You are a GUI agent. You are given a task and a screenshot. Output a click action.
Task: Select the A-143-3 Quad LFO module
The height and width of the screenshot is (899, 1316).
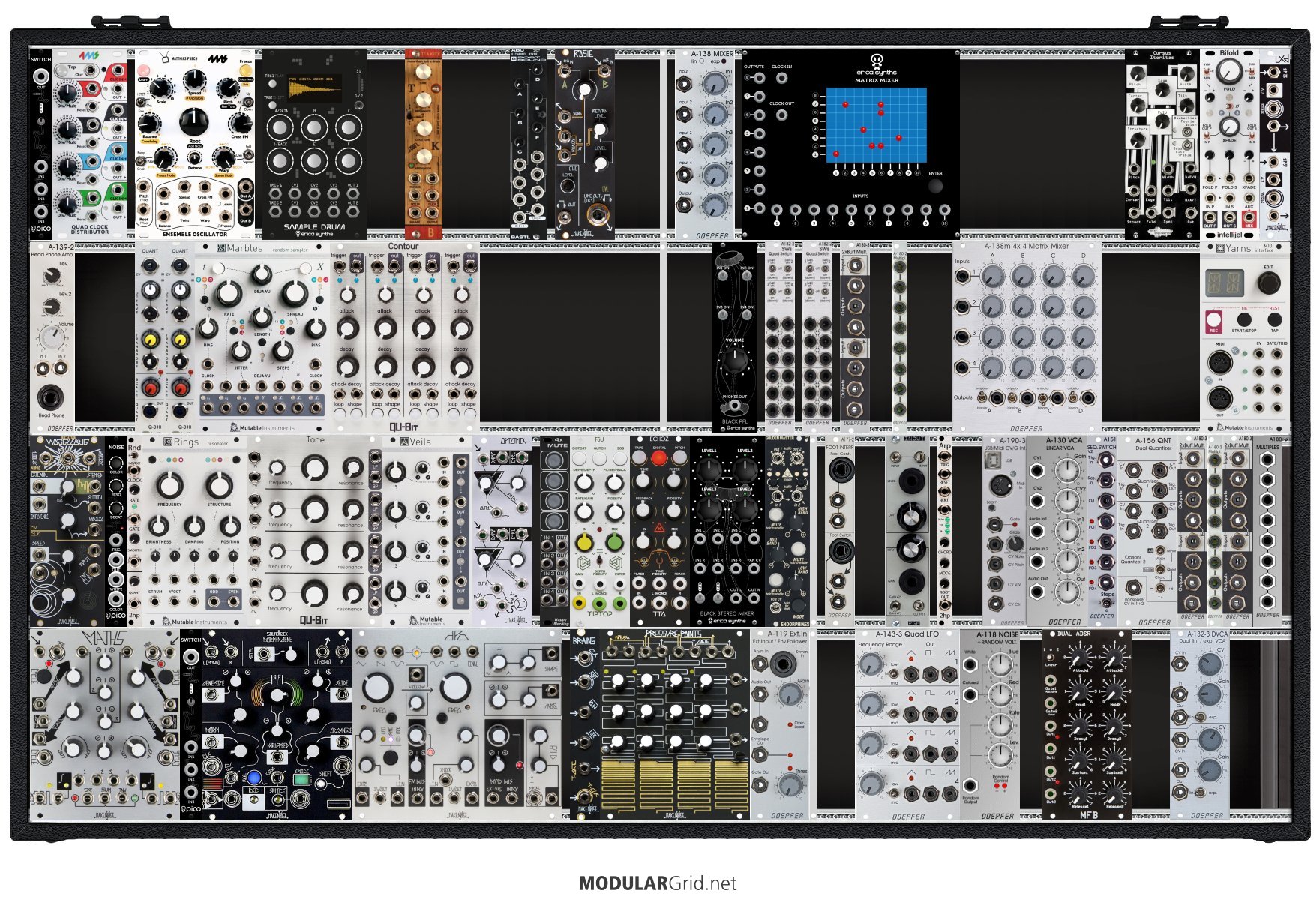click(907, 725)
